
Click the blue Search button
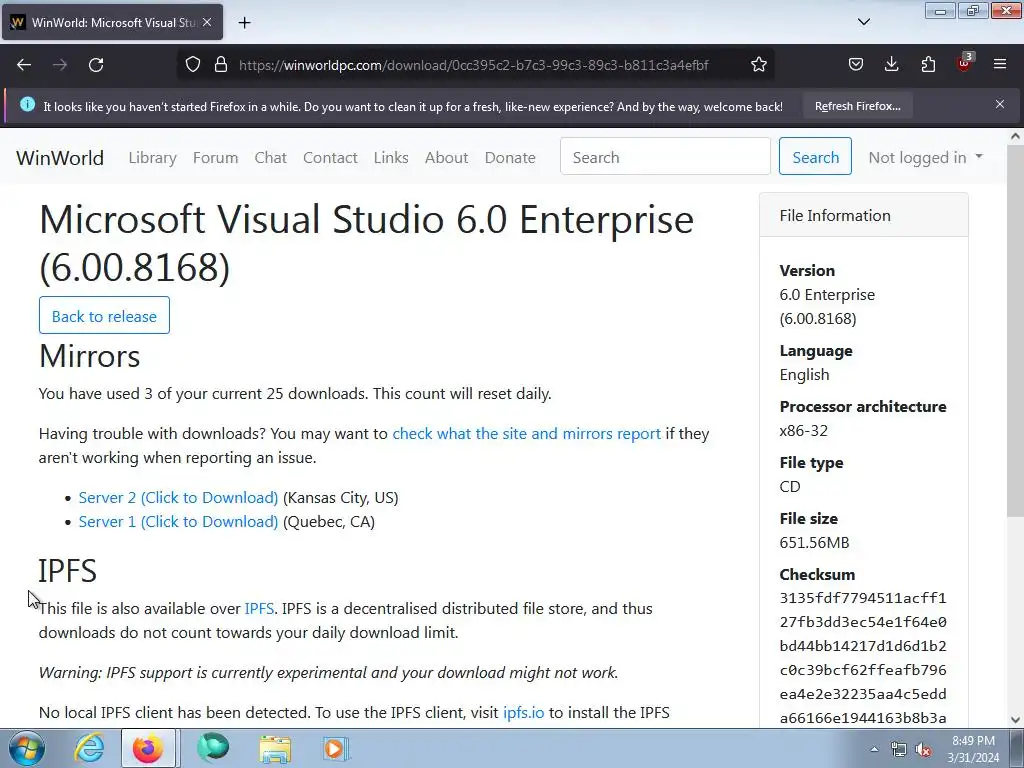[x=815, y=157]
